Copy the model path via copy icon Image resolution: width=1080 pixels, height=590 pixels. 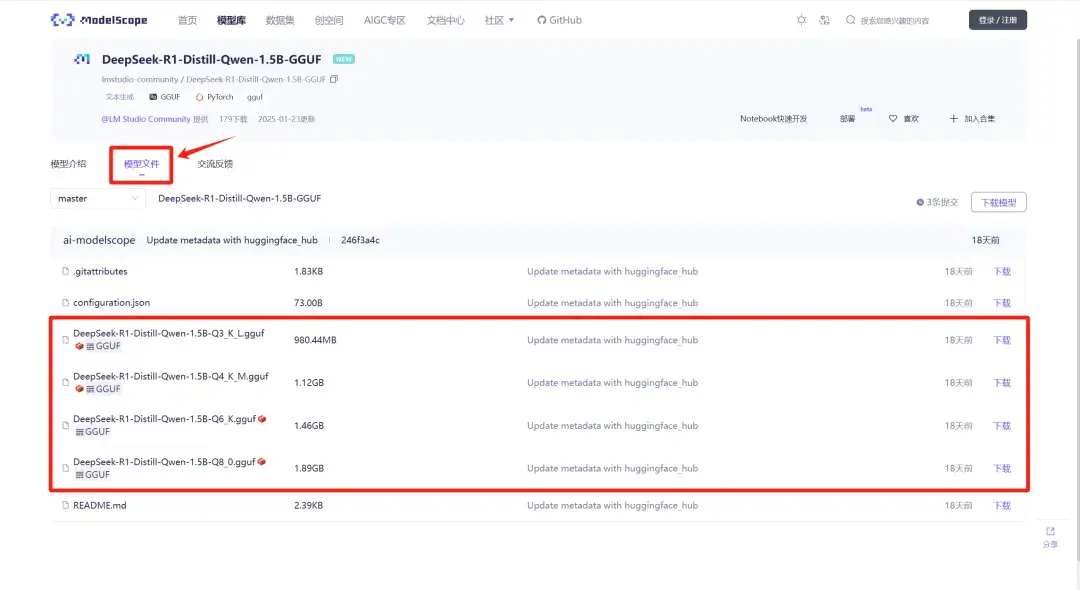point(334,79)
